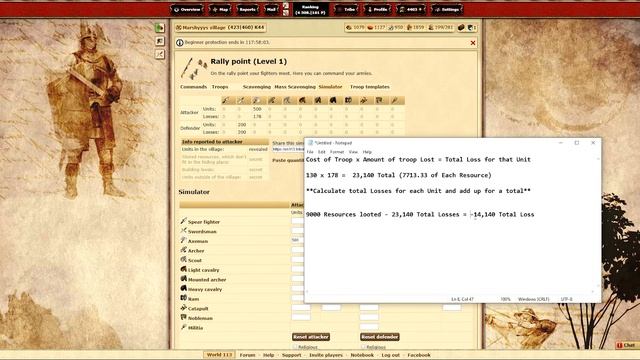Click axeman icon in results table header
Viewport: 640px width, 360px height.
pyautogui.click(x=256, y=100)
